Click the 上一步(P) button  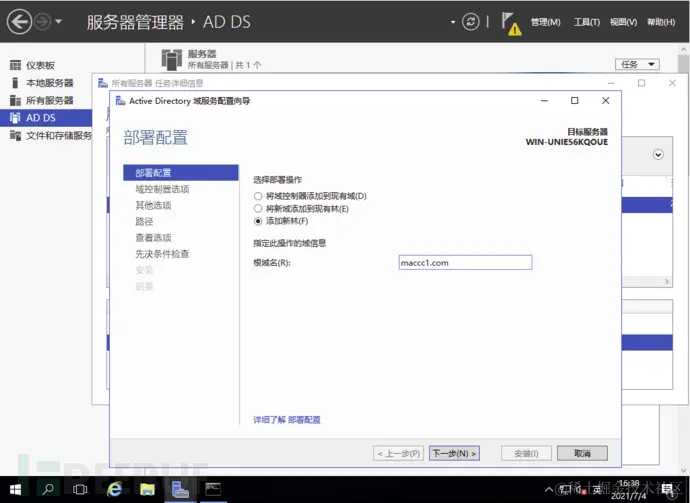[398, 453]
